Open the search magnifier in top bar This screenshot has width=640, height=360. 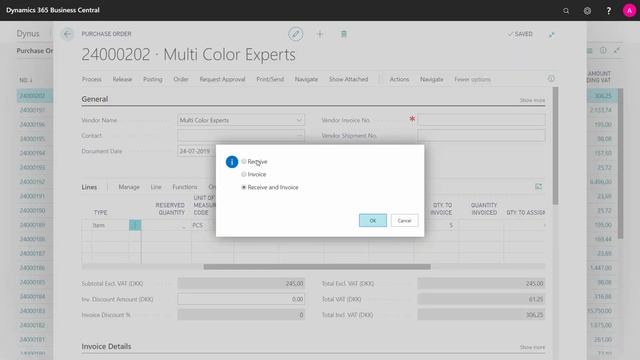(x=566, y=11)
